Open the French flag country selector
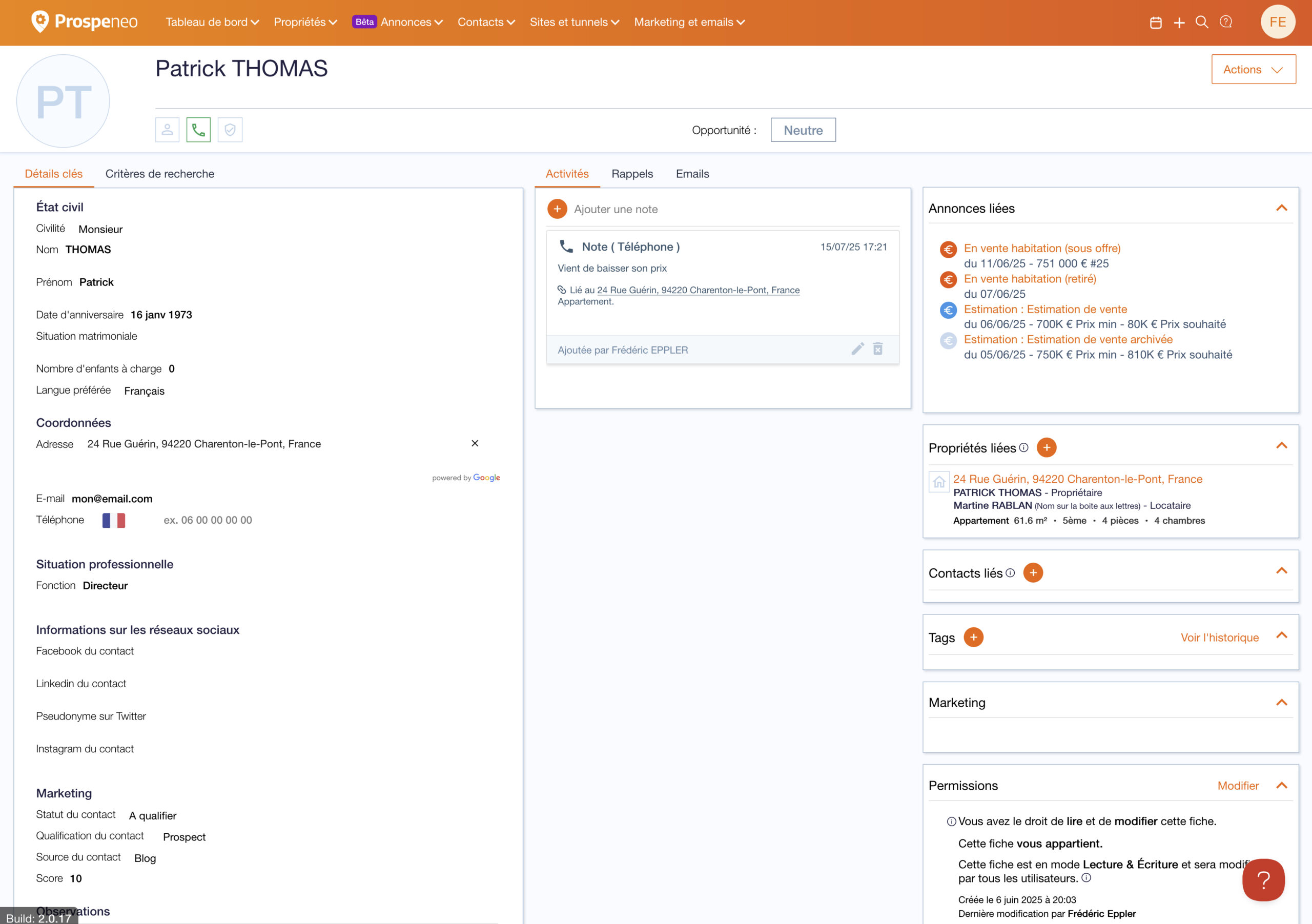Viewport: 1312px width, 924px height. coord(114,520)
